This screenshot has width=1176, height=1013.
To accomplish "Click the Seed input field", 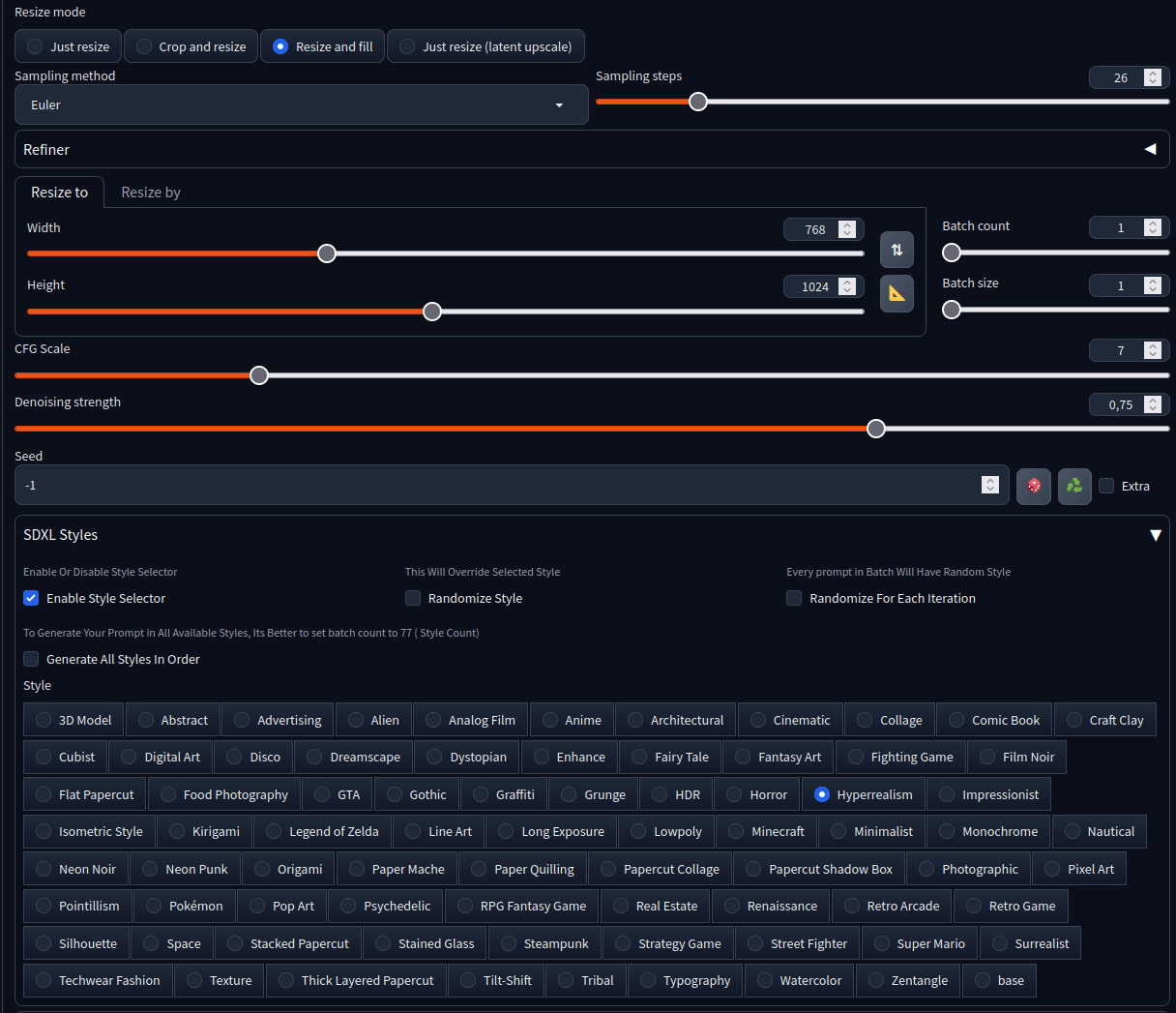I will (512, 485).
